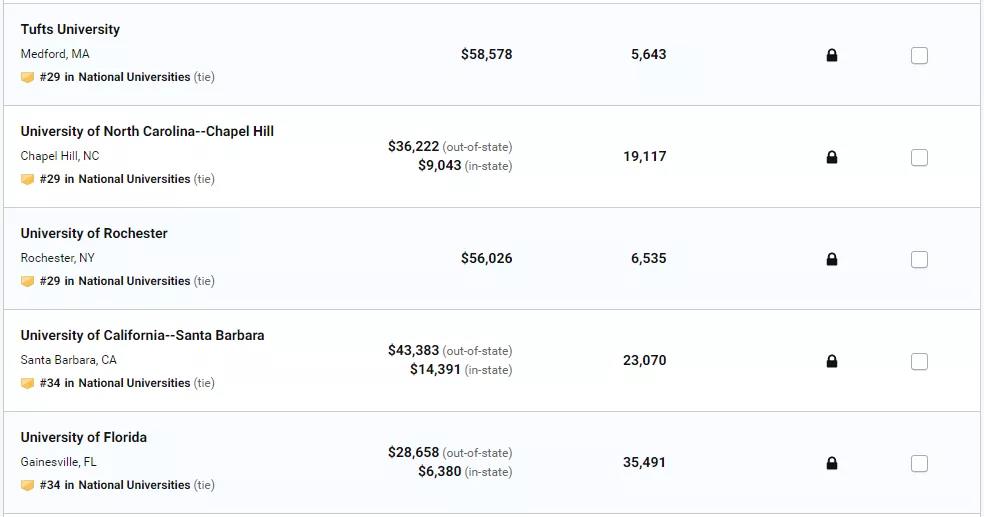Go to the University of Florida page

pyautogui.click(x=83, y=437)
